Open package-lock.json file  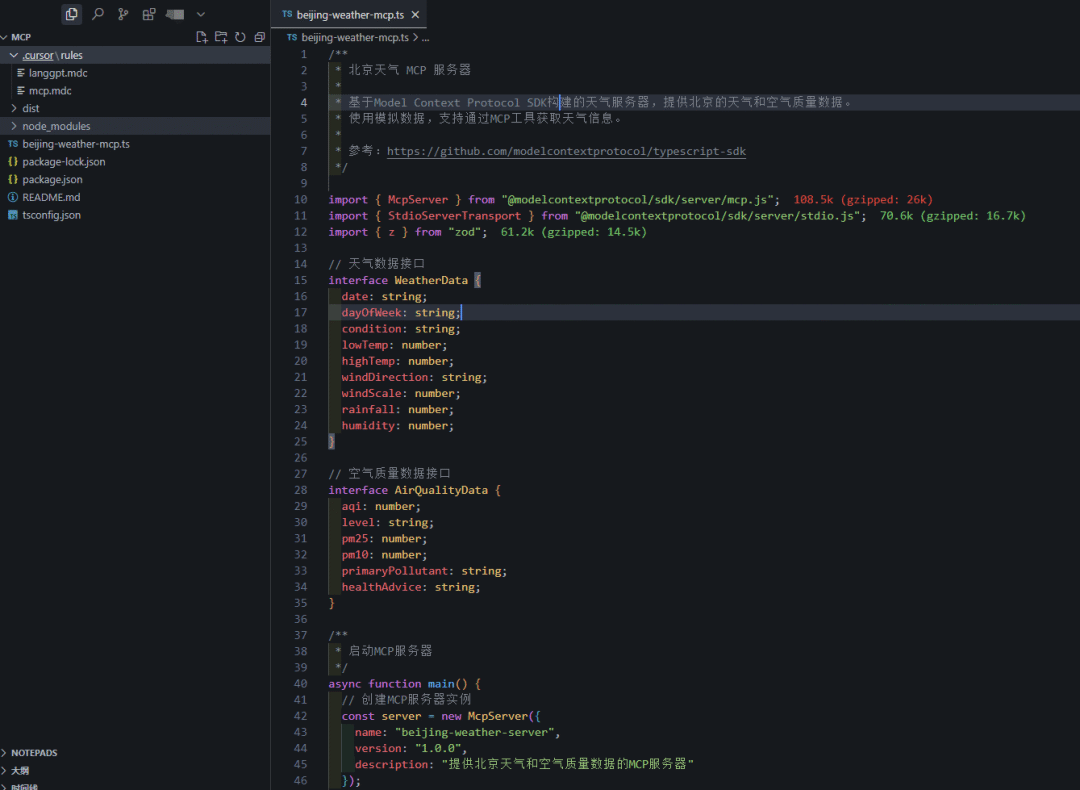[x=63, y=162]
